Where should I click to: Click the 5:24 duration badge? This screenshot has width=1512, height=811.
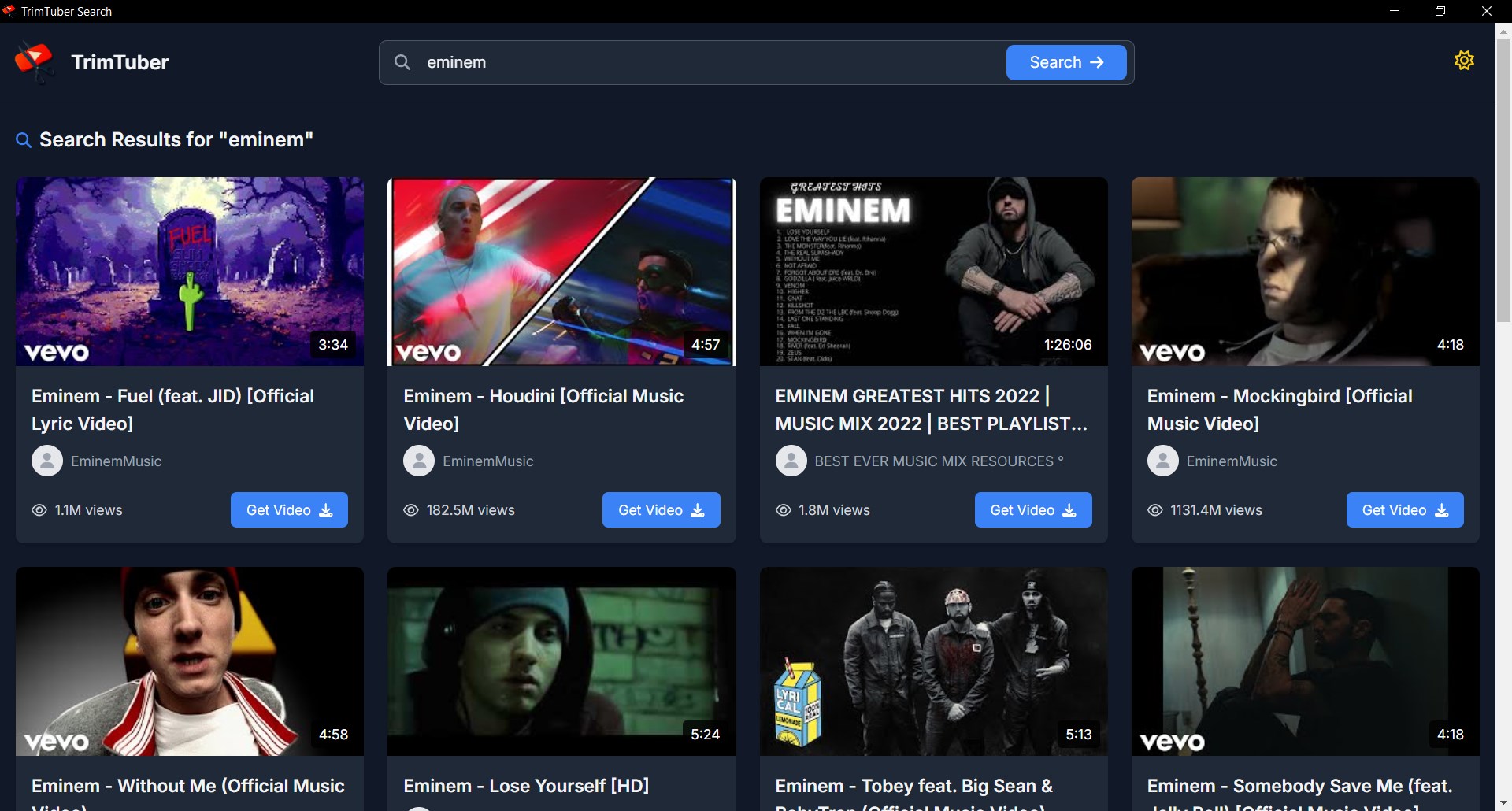[x=706, y=735]
